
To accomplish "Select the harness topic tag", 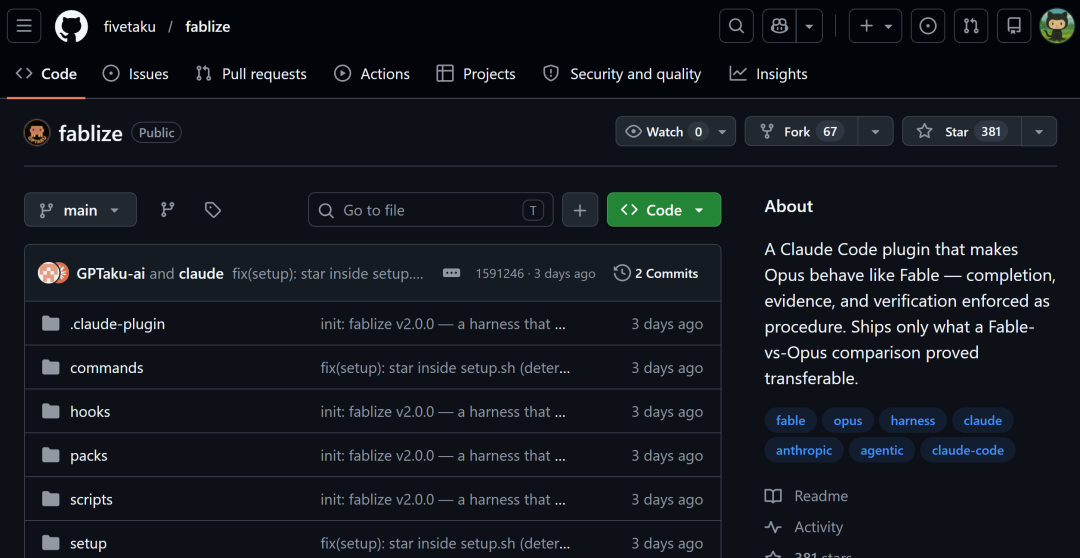I will (913, 420).
